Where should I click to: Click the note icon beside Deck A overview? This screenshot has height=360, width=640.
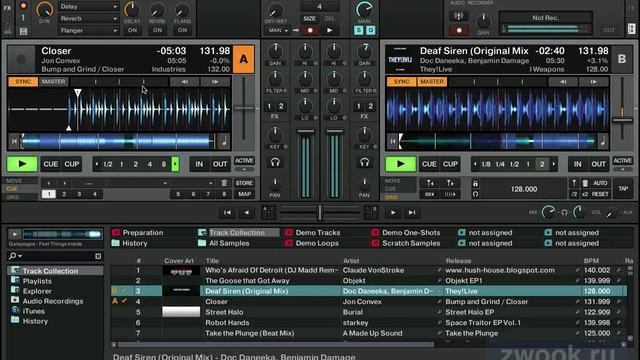(x=224, y=141)
